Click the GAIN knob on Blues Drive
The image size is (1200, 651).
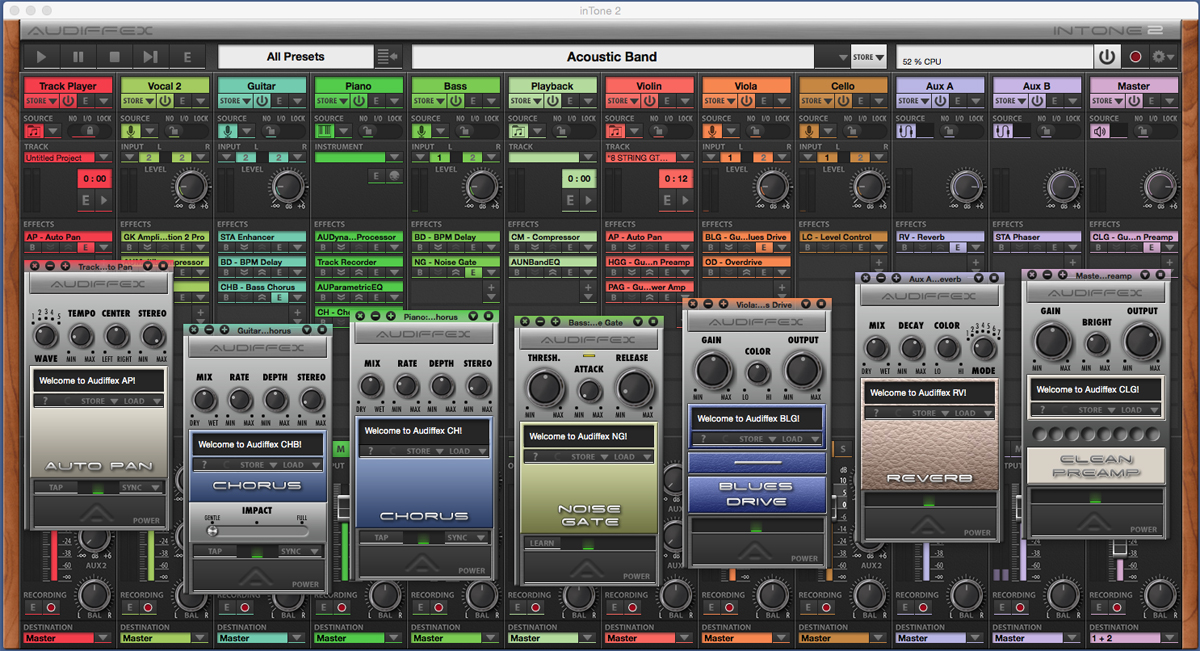(714, 370)
